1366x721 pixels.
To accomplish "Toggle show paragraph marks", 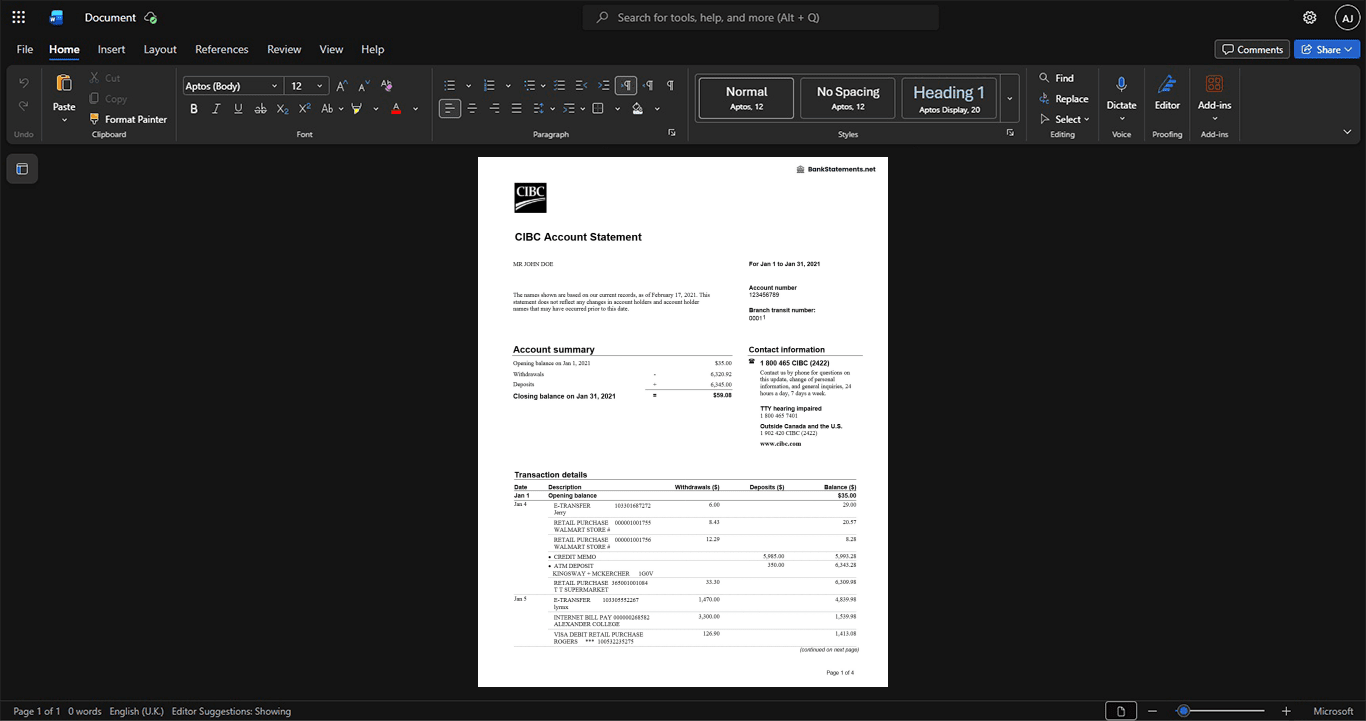I will [670, 85].
